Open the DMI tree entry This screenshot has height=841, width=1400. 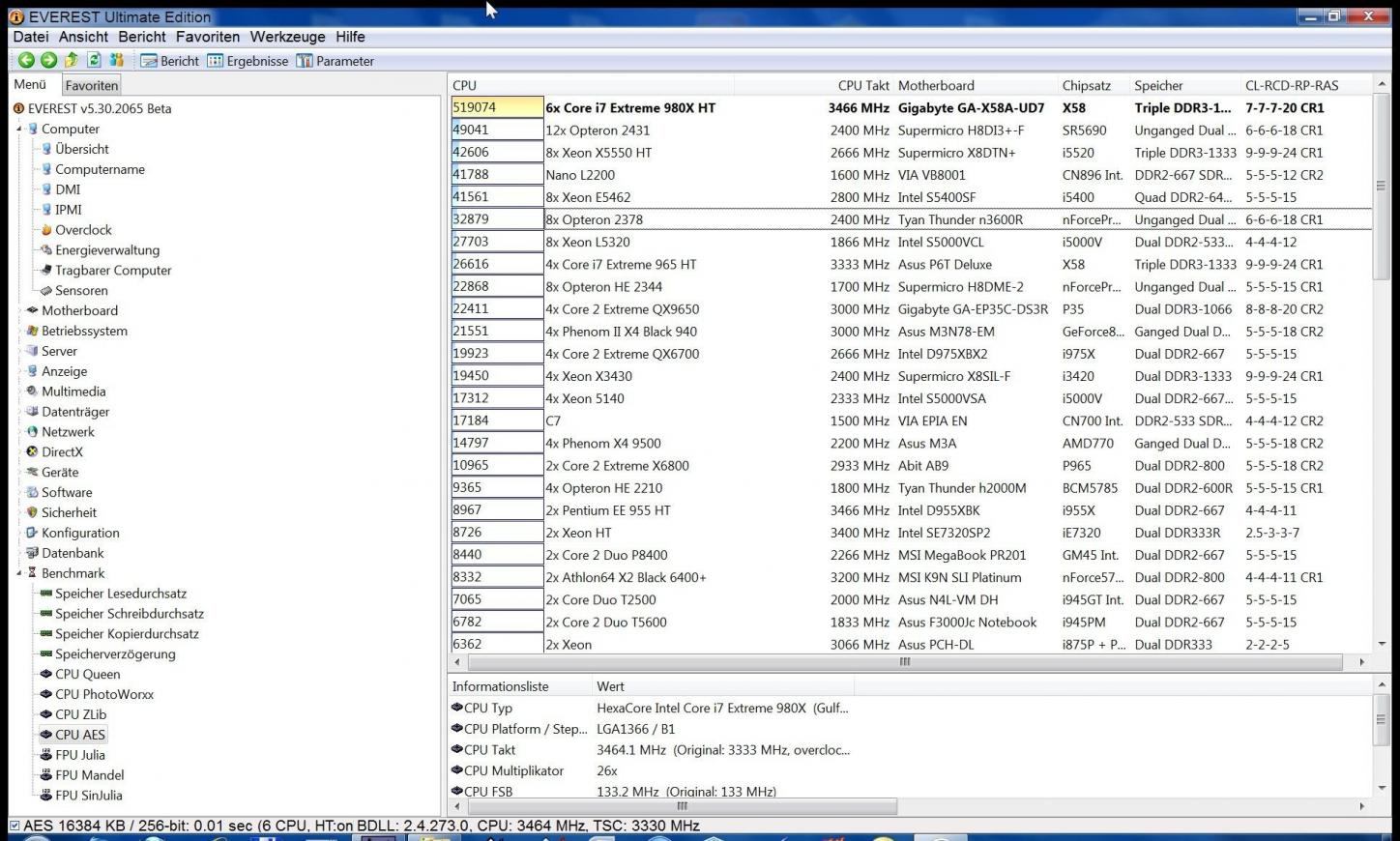pos(61,189)
